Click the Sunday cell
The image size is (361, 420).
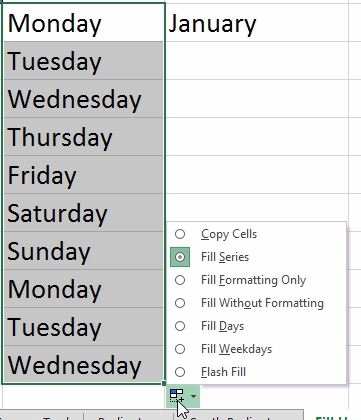pyautogui.click(x=83, y=251)
